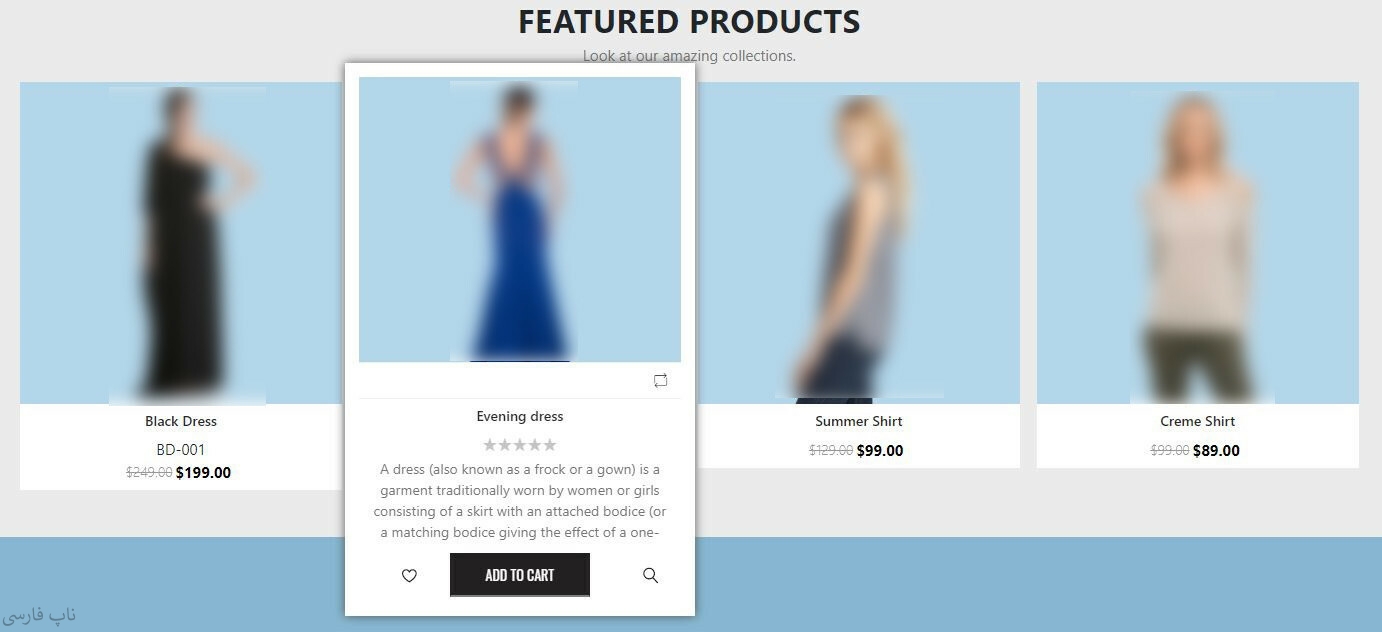The image size is (1382, 632).
Task: Open the Black Dress product image
Action: click(x=181, y=243)
